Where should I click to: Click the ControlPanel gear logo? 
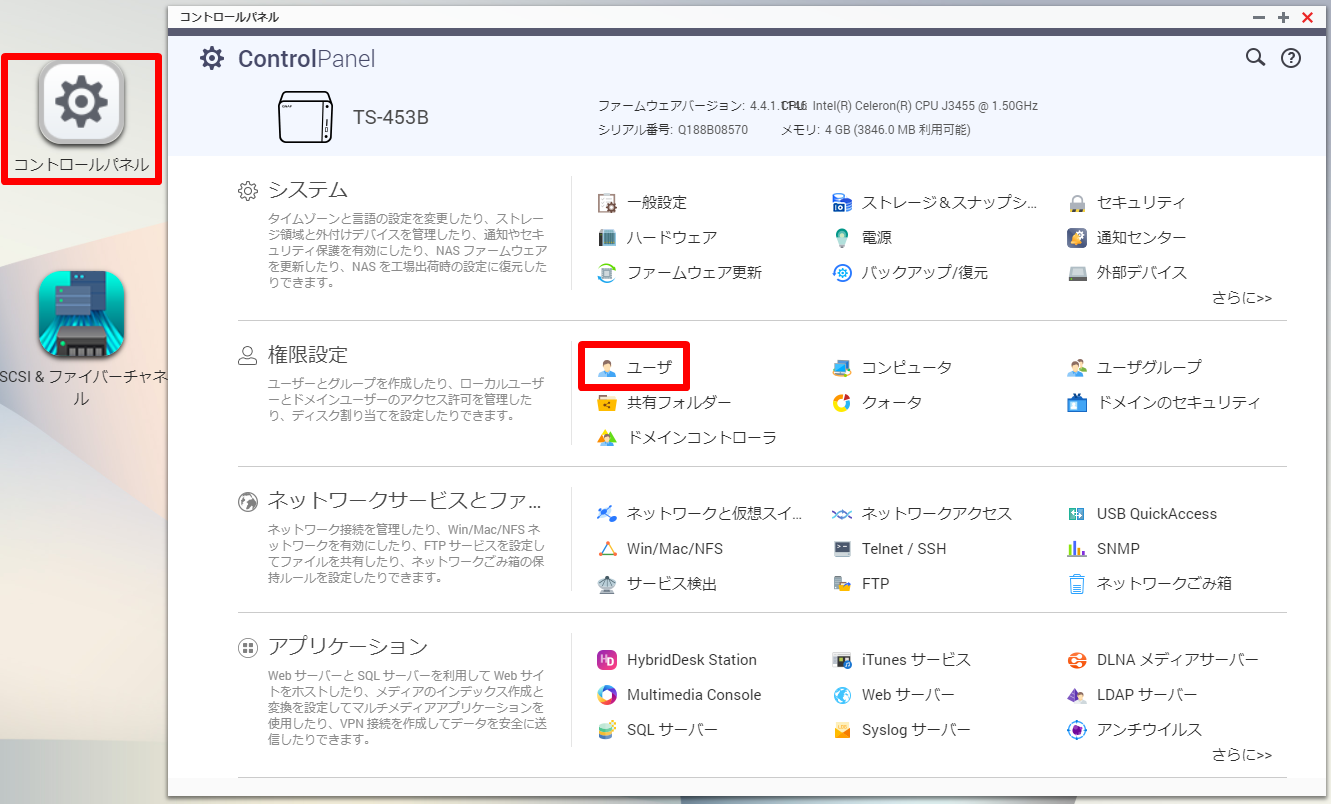click(212, 58)
